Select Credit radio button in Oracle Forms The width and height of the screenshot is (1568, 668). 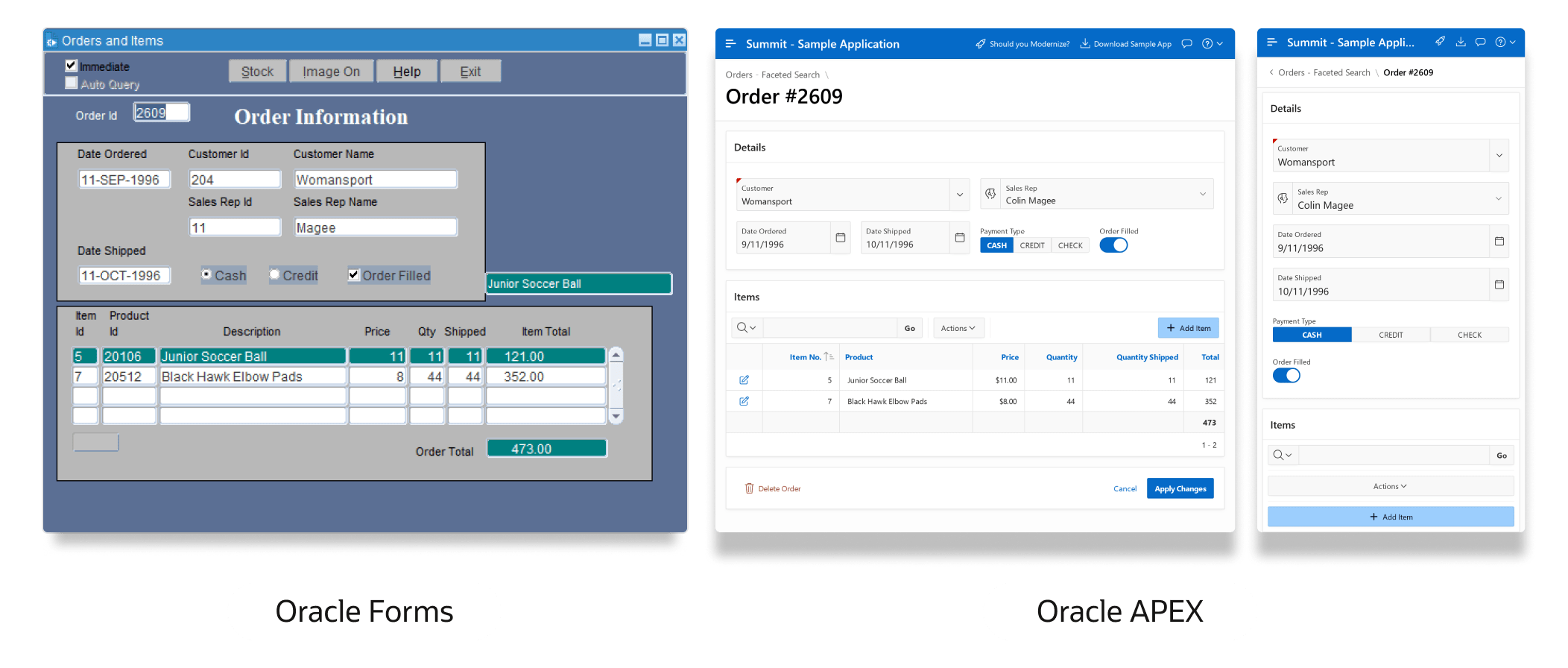click(274, 274)
